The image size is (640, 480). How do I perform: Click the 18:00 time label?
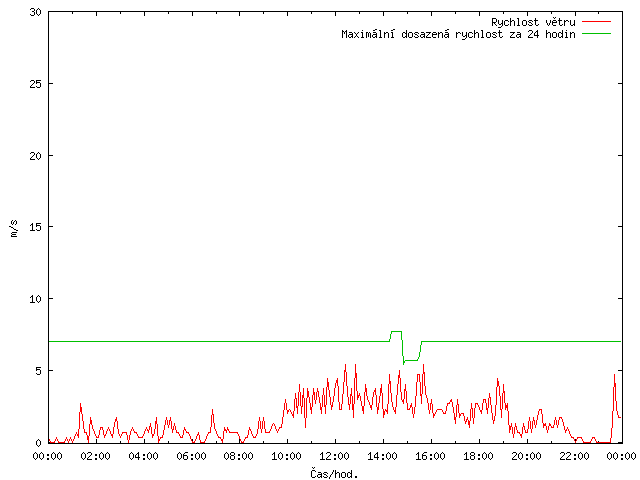(x=478, y=456)
